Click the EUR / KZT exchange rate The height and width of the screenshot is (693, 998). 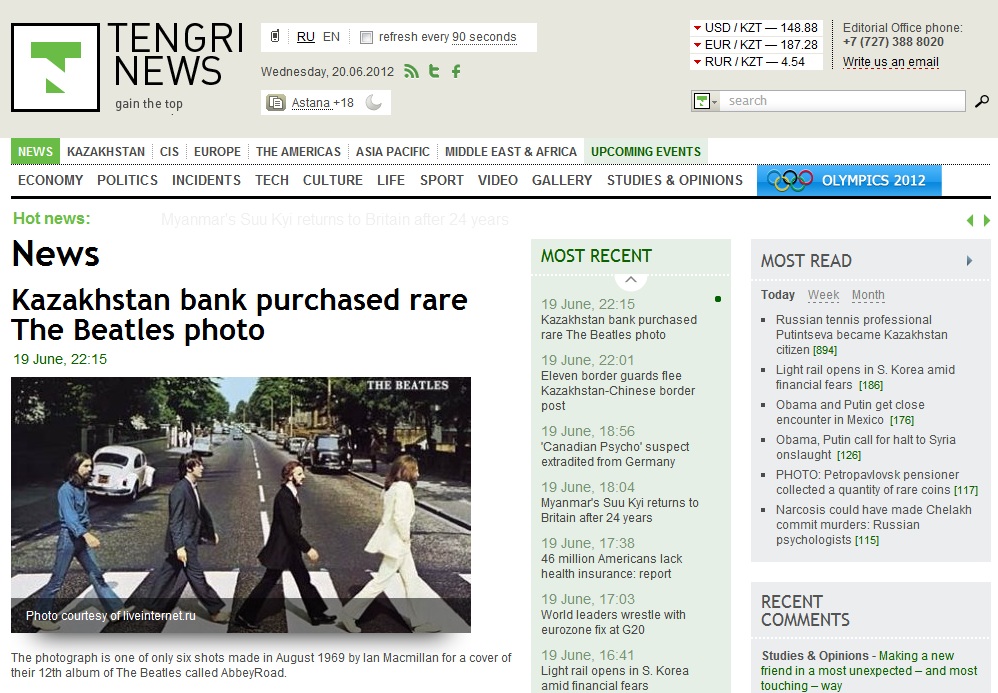coord(756,45)
